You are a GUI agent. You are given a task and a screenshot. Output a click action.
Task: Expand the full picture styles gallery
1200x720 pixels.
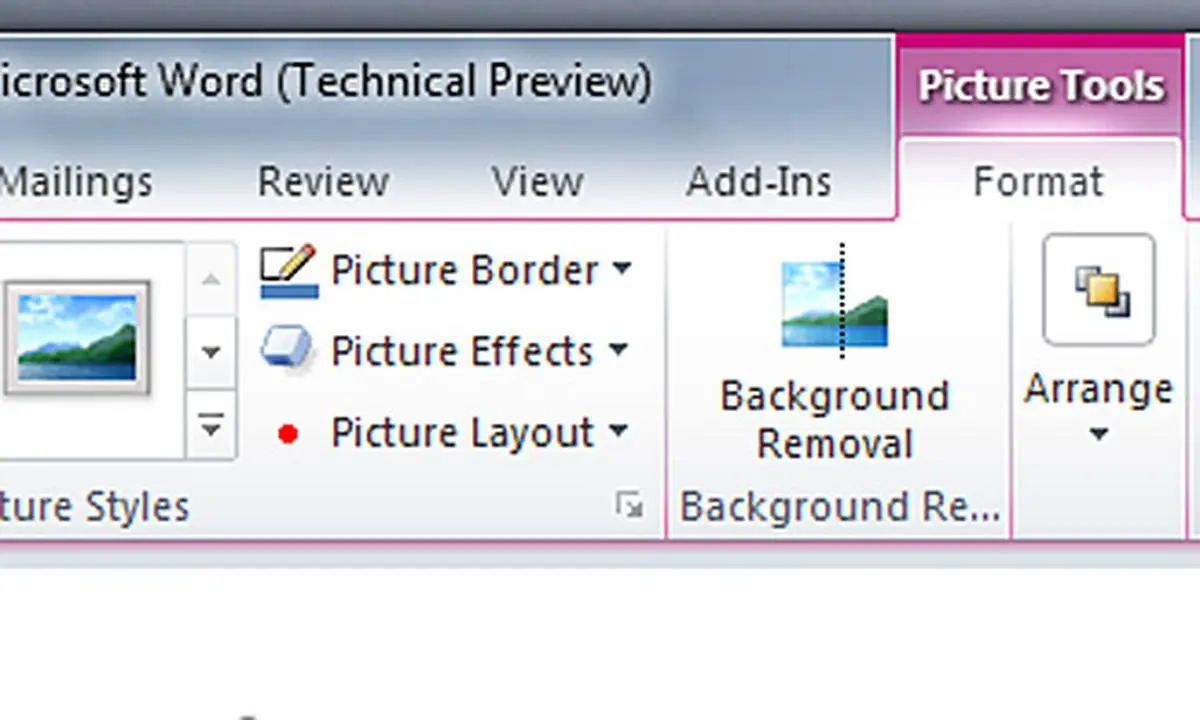[210, 427]
